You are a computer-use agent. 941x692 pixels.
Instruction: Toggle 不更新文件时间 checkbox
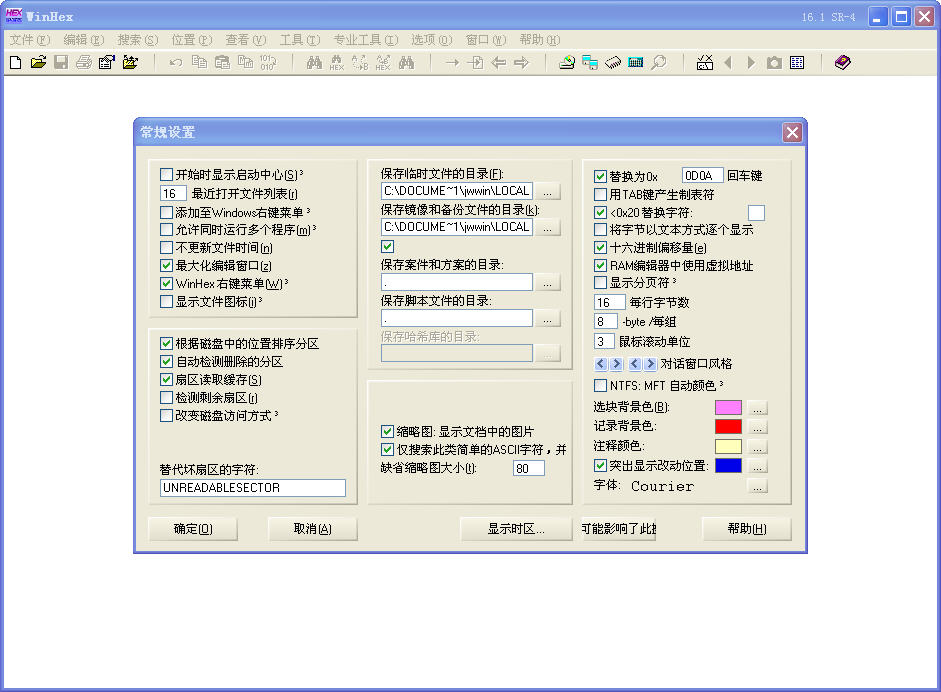pos(166,248)
